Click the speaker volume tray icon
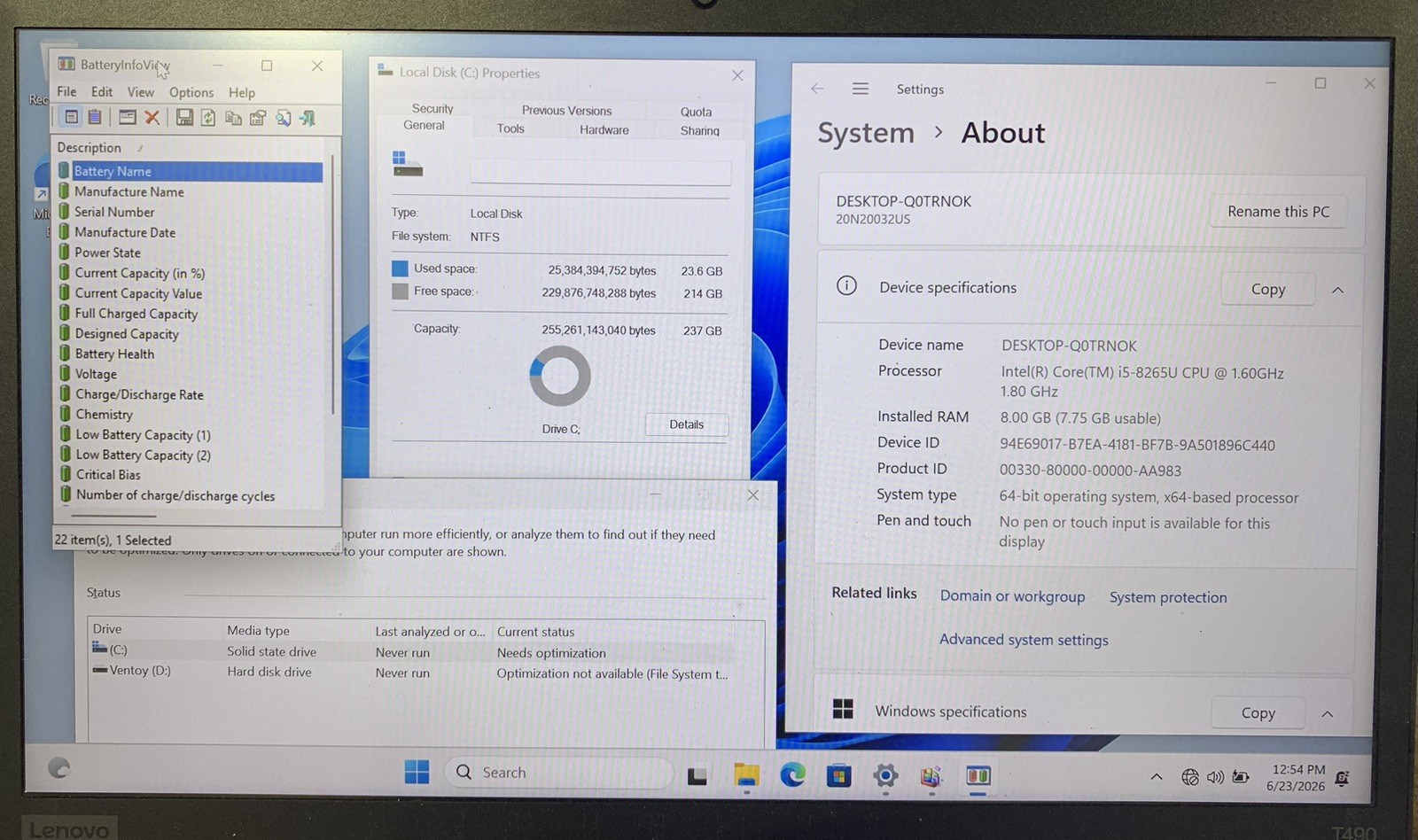1418x840 pixels. point(1215,777)
